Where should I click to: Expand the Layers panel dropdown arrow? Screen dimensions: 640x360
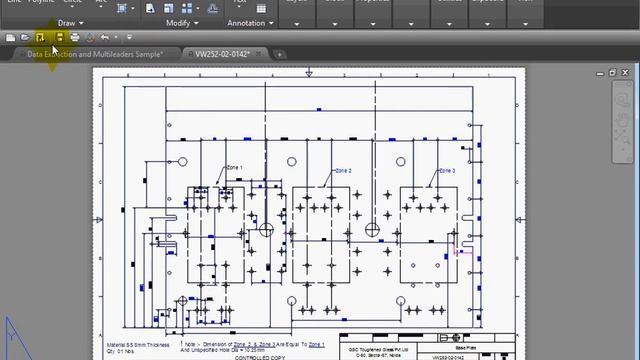pyautogui.click(x=297, y=24)
